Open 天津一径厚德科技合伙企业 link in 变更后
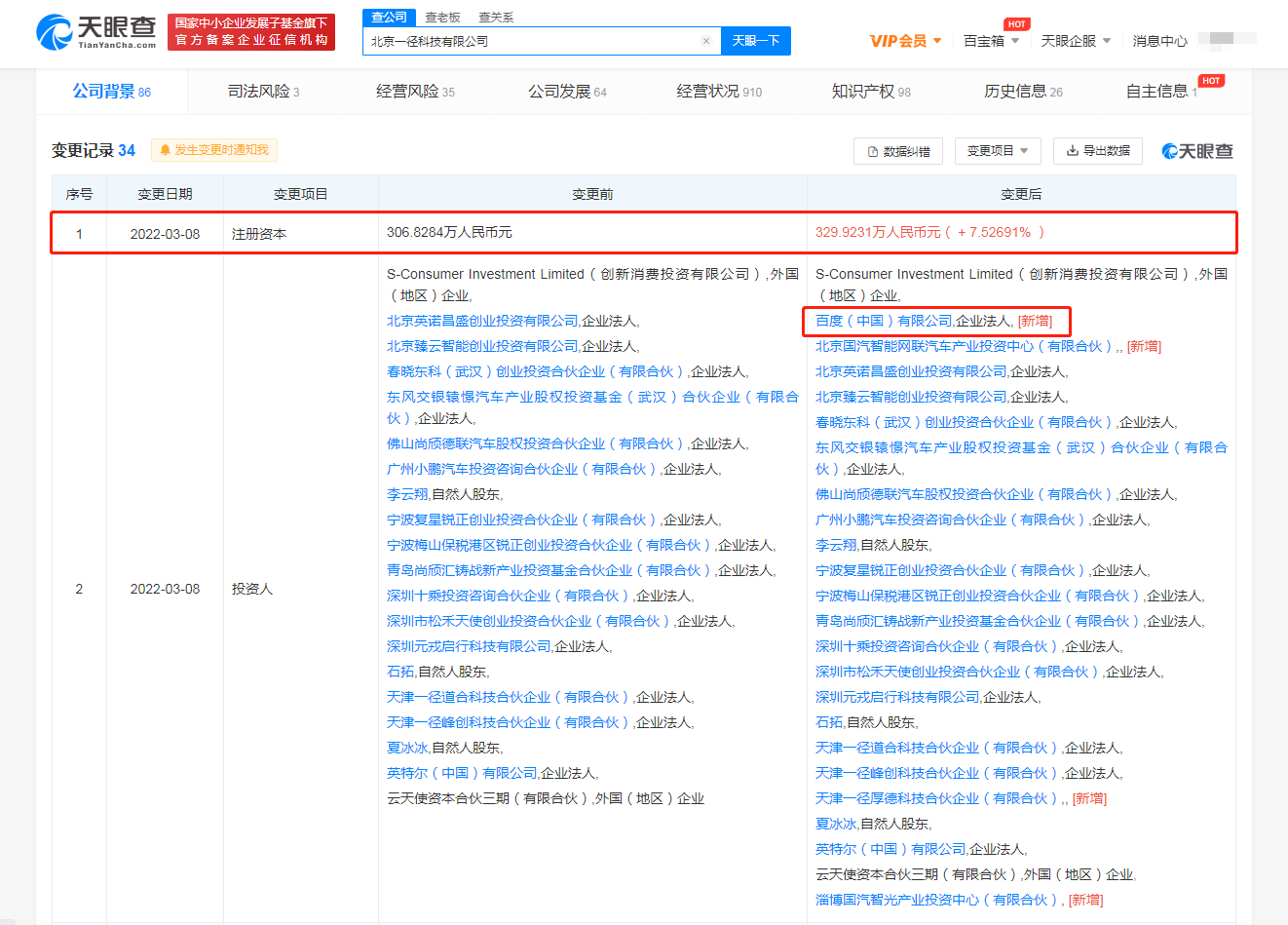1288x925 pixels. point(938,798)
